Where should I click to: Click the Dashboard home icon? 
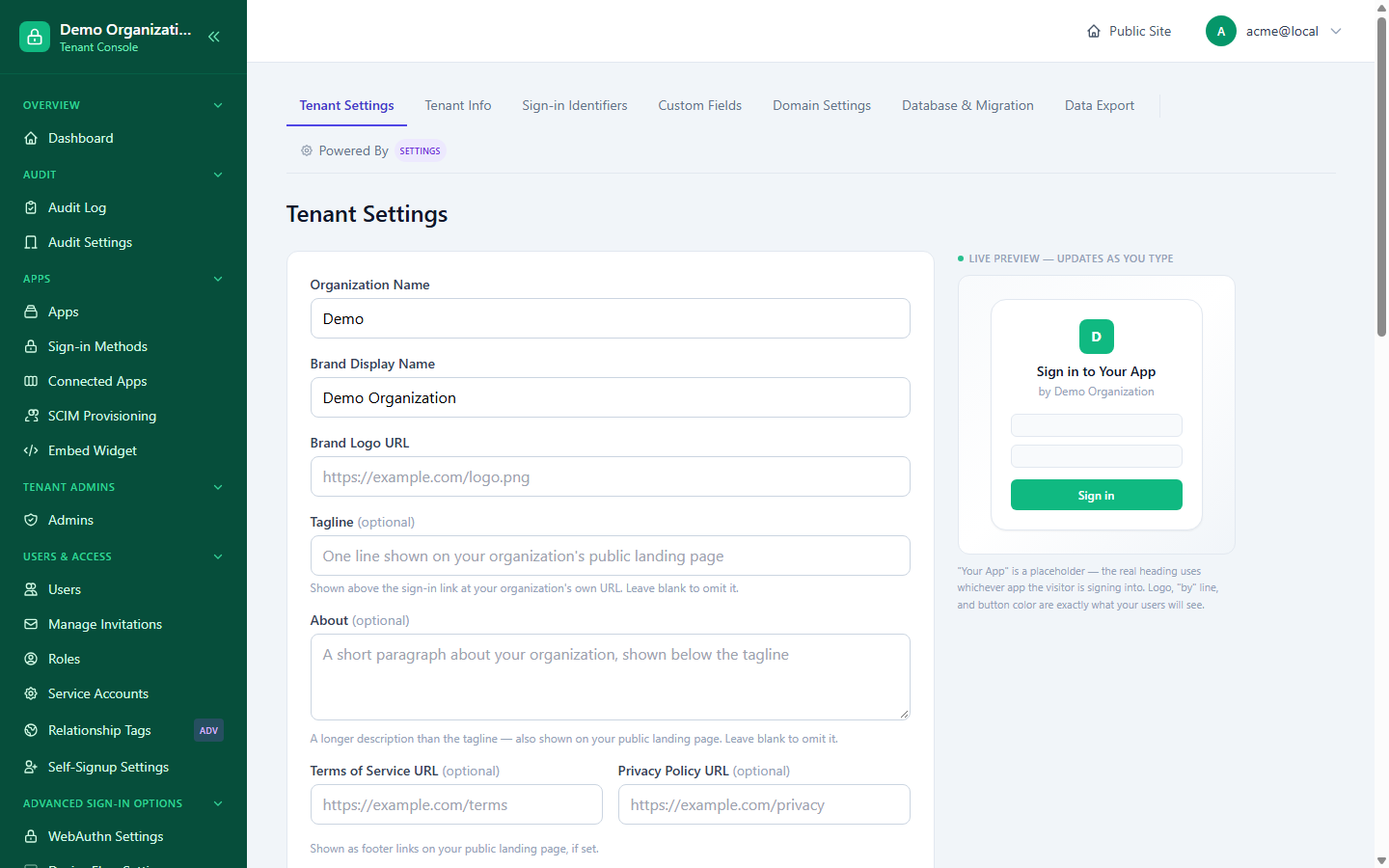pos(31,138)
